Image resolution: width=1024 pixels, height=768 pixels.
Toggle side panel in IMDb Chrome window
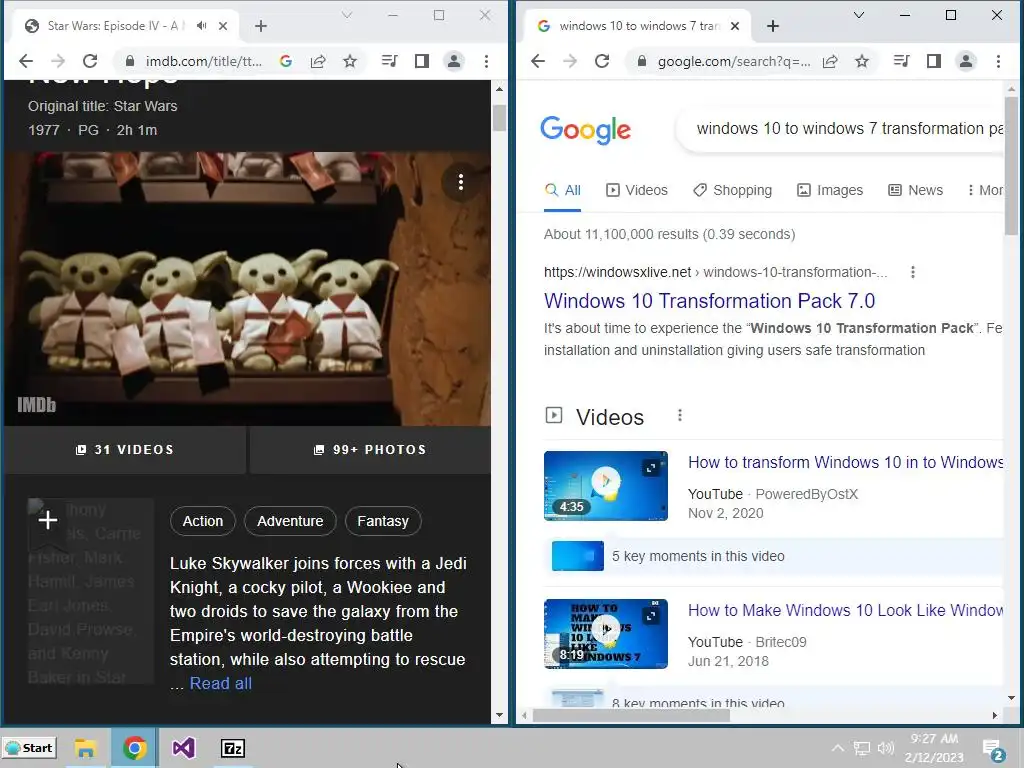pos(422,61)
